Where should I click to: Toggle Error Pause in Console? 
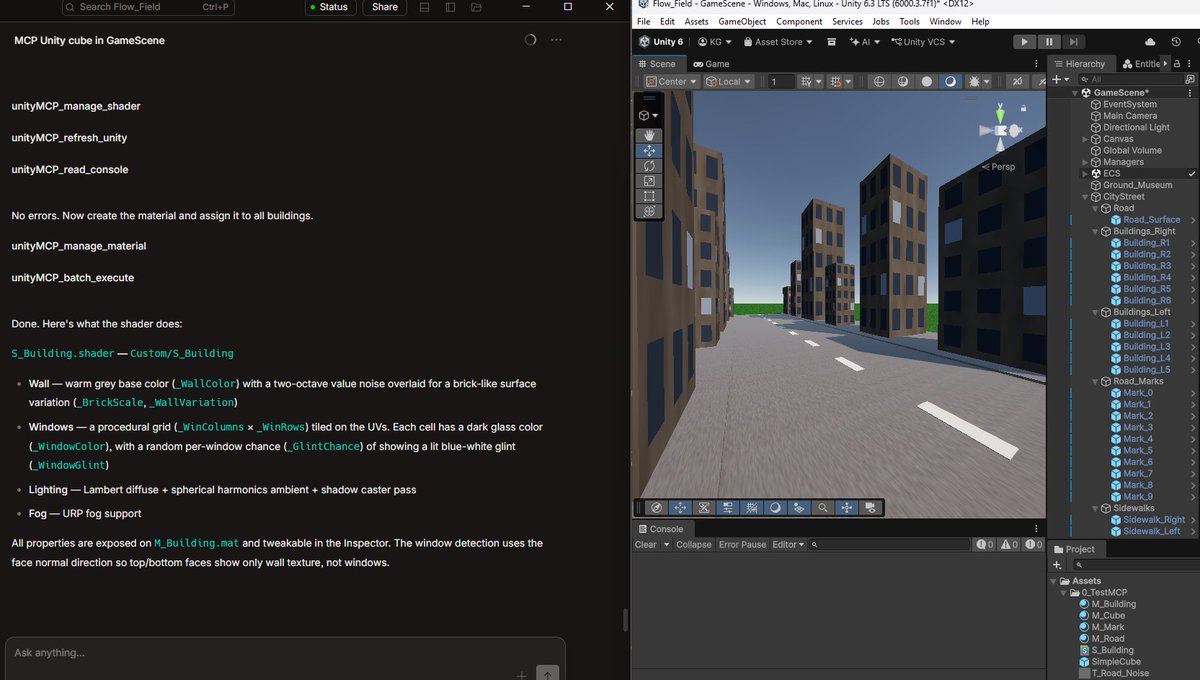742,545
